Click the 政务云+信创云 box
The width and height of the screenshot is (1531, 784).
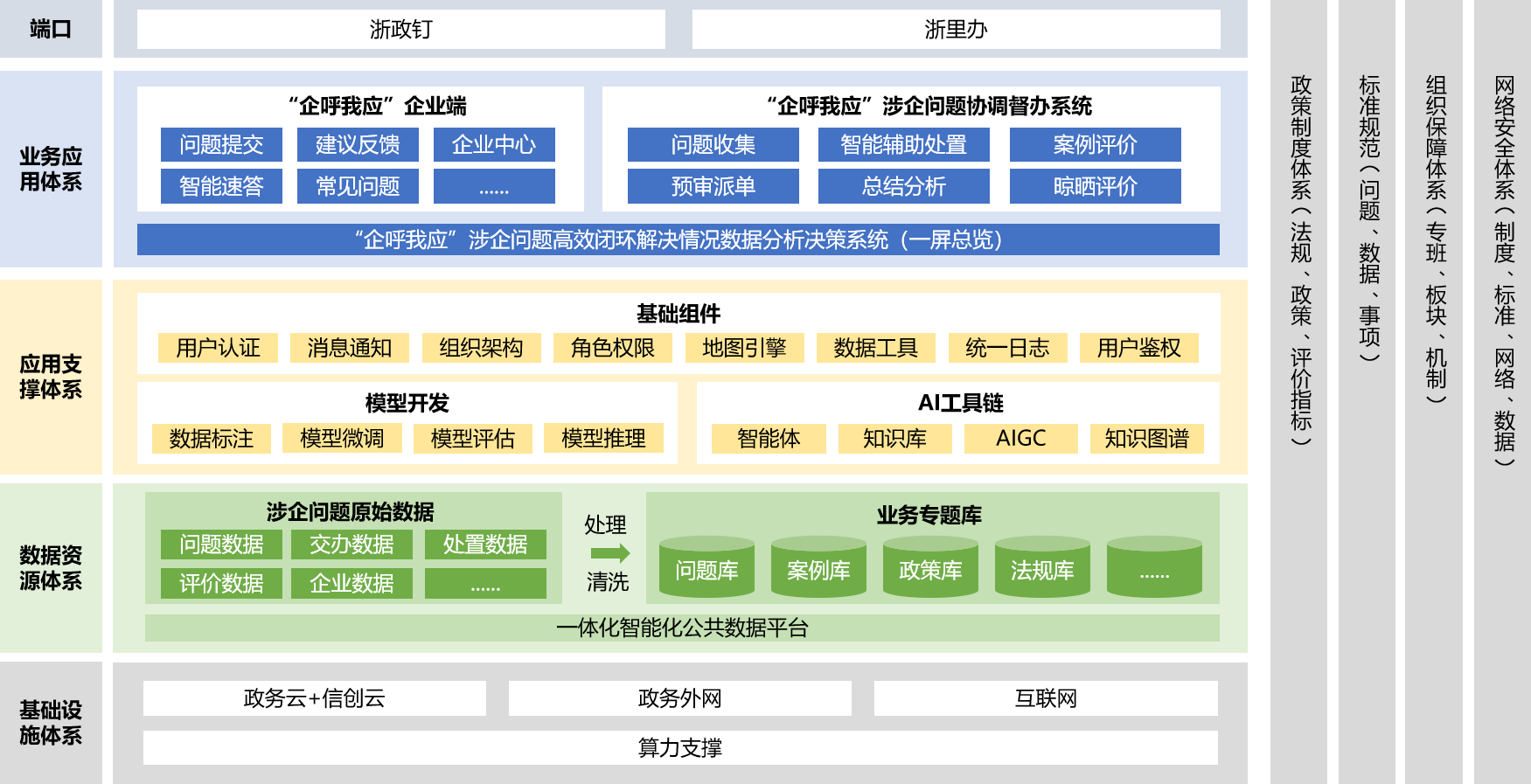(x=314, y=698)
